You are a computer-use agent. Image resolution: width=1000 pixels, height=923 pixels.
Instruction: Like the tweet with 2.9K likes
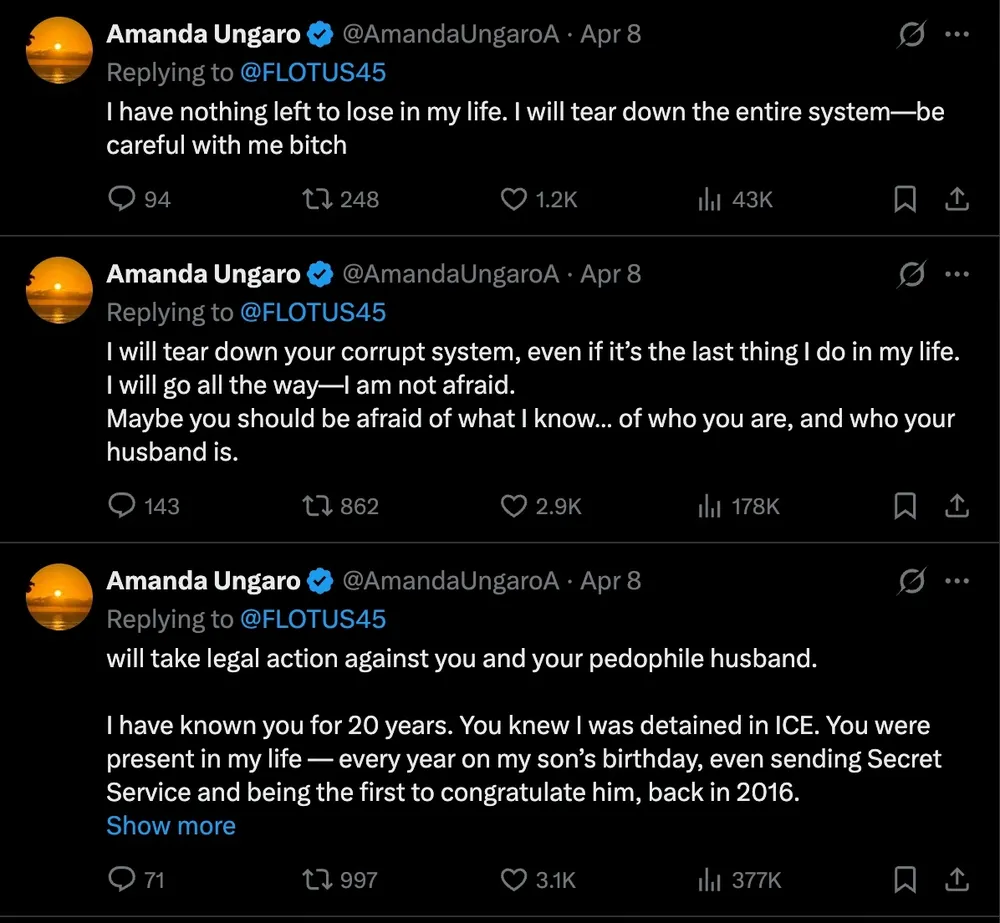pos(514,506)
